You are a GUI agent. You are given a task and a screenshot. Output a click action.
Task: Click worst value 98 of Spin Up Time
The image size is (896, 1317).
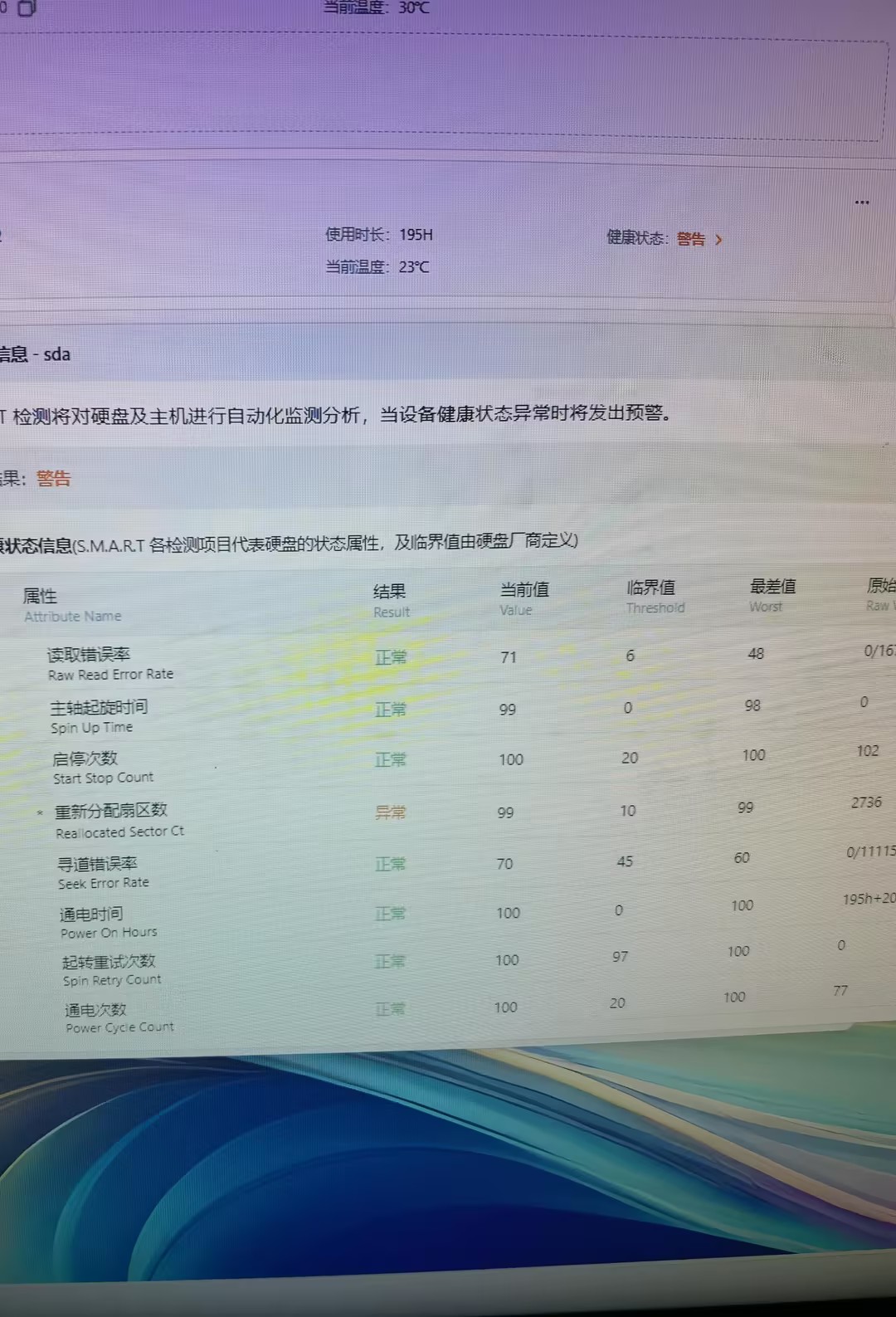point(752,705)
